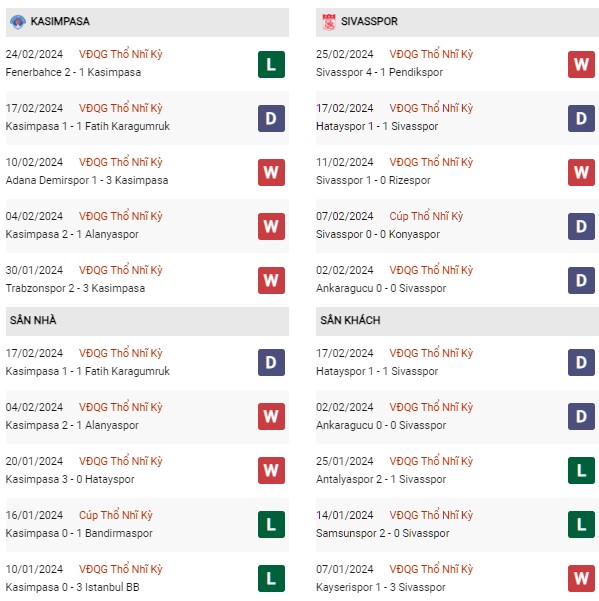Click the L badge for Samsunspor 2 - 0 Sivasspor
The image size is (599, 601).
click(x=581, y=524)
